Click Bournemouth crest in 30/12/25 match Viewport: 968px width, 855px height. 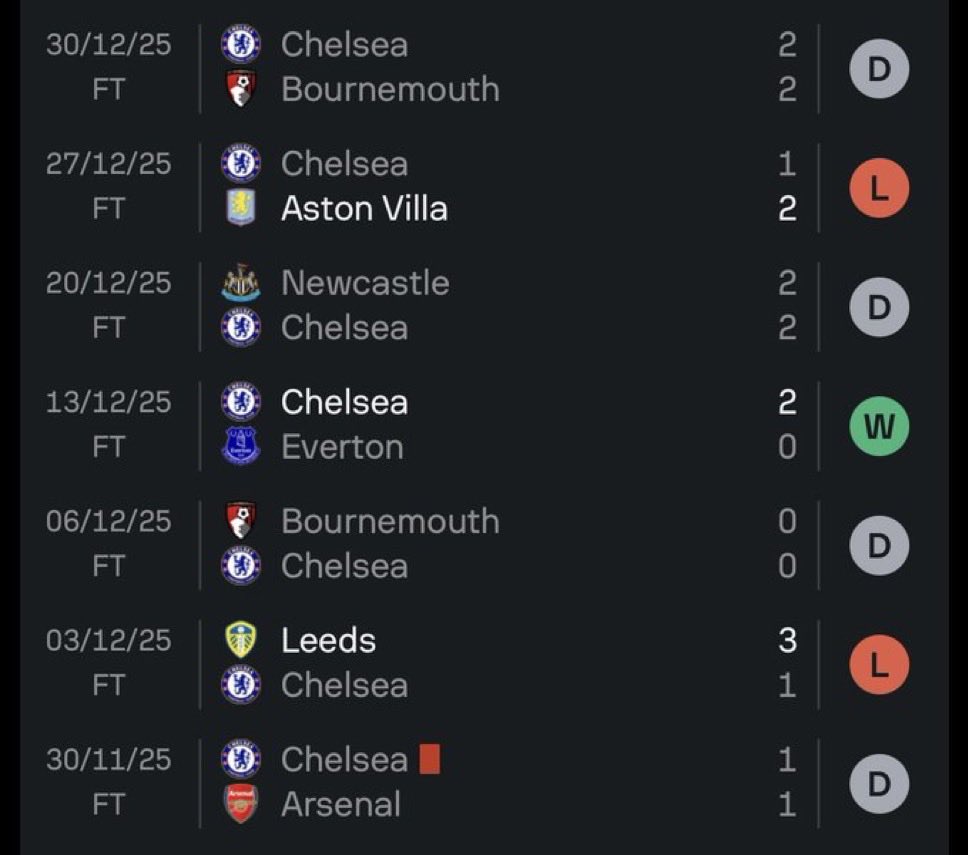240,89
